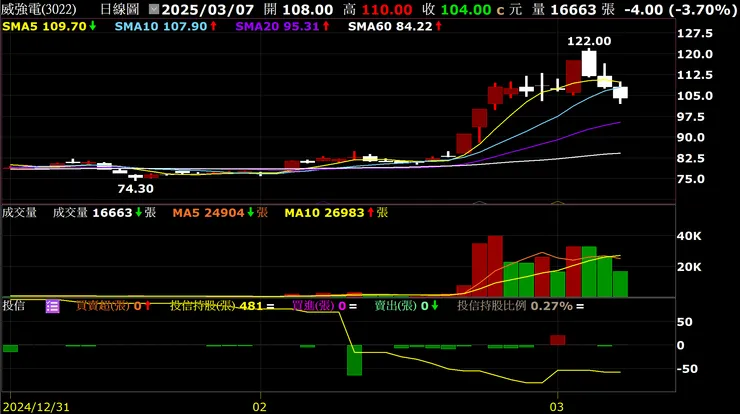740x414 pixels.
Task: Click the gray square icon before the date
Action: pos(153,9)
